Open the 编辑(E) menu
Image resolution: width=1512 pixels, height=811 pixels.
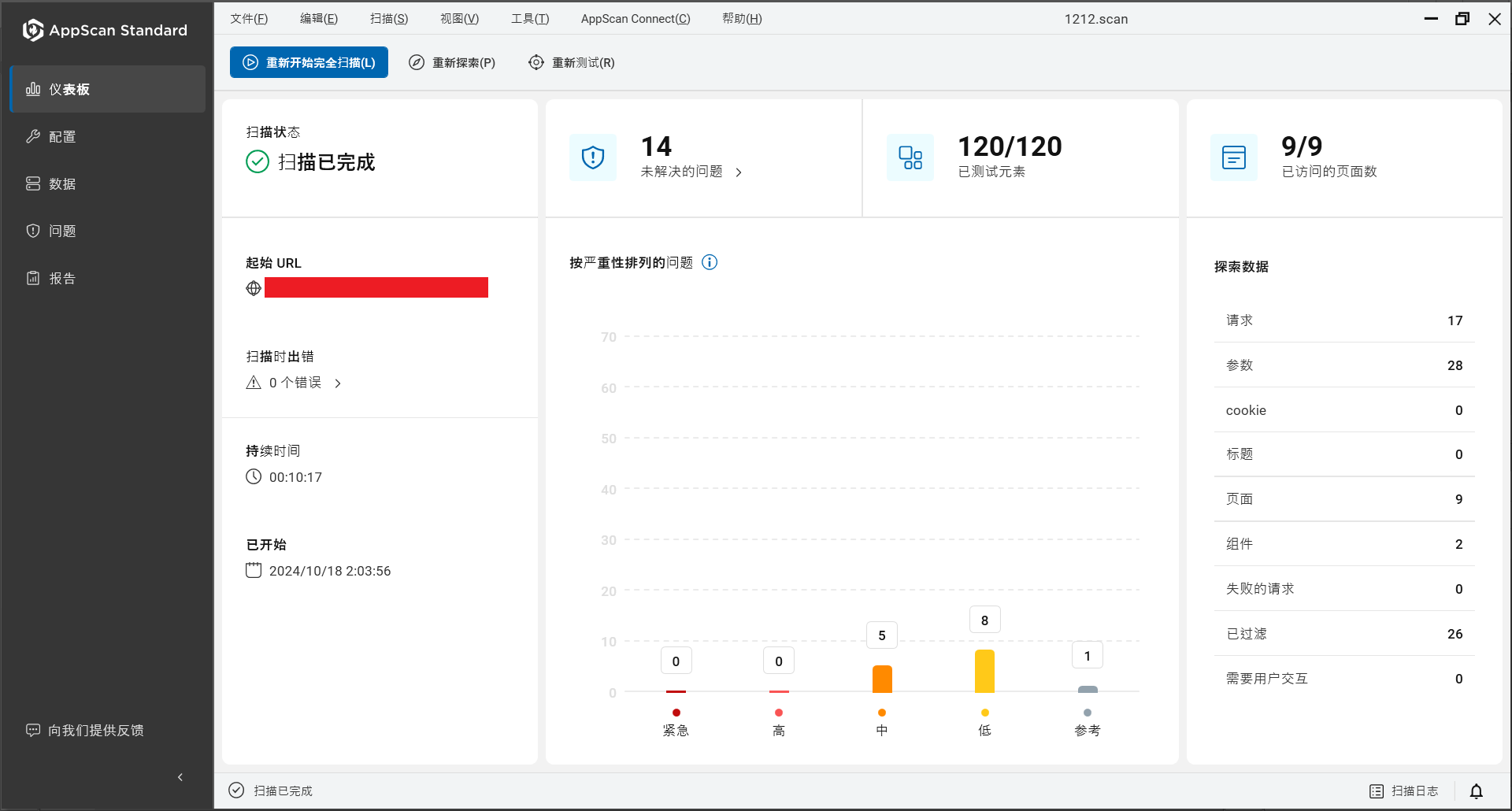click(319, 19)
